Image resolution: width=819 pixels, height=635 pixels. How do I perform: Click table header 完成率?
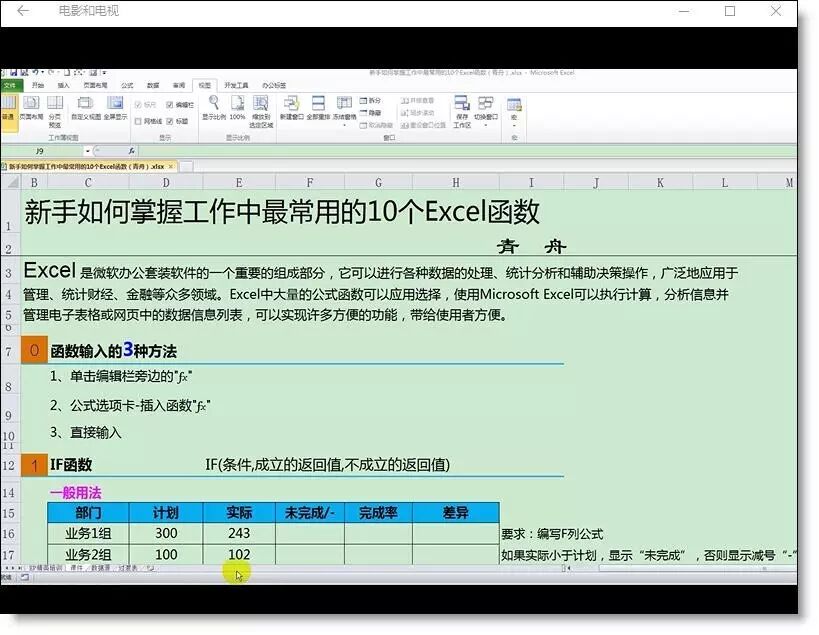378,513
